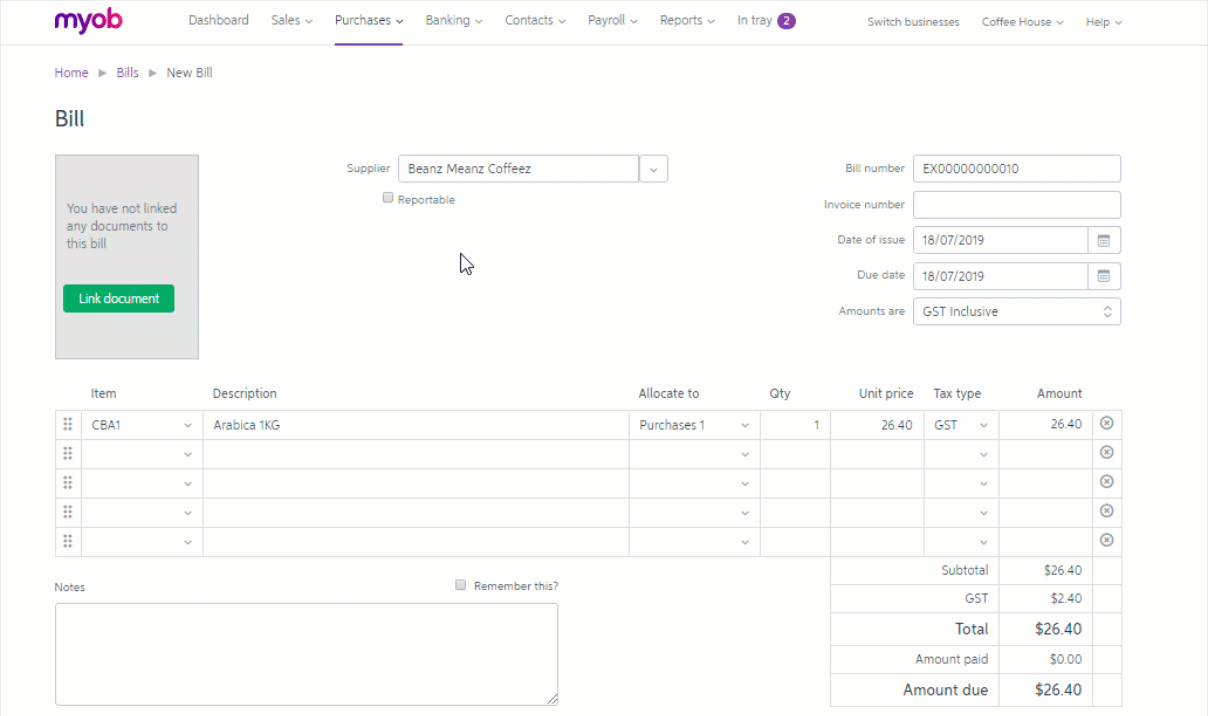Click the delete icon on the last row
The height and width of the screenshot is (716, 1208).
coord(1106,540)
